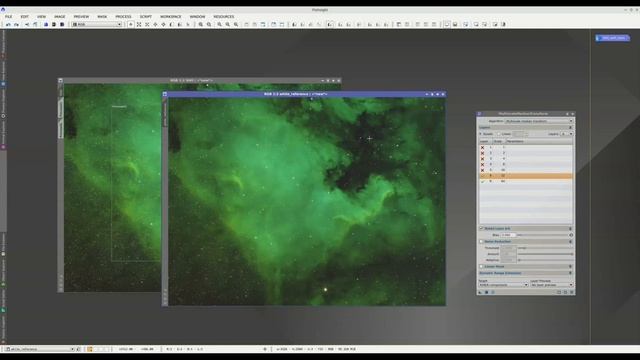Open the view selector dropdown in status bar
The image size is (640, 360).
coord(40,349)
